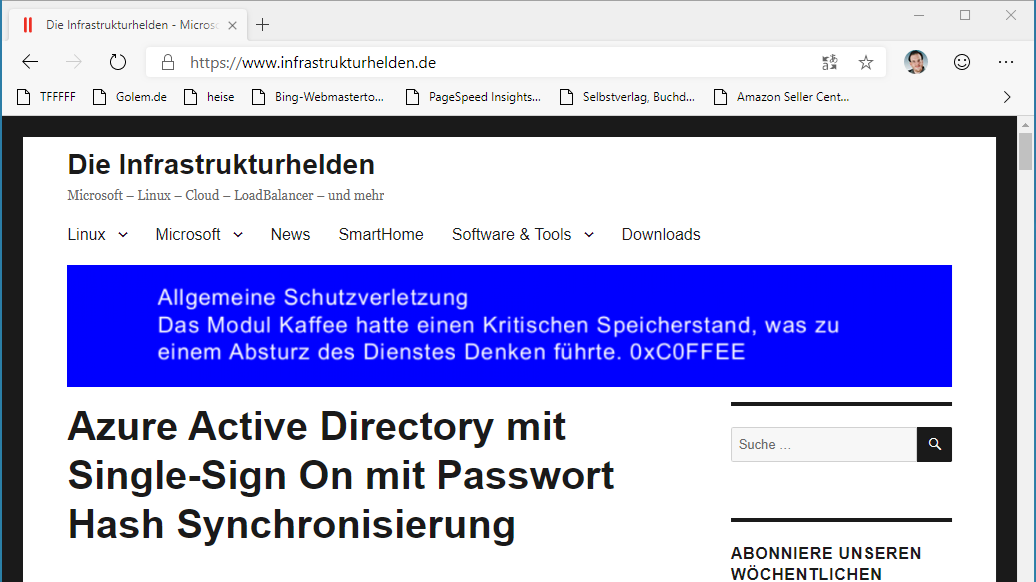This screenshot has width=1036, height=582.
Task: Click the address bar URL
Action: [x=313, y=63]
